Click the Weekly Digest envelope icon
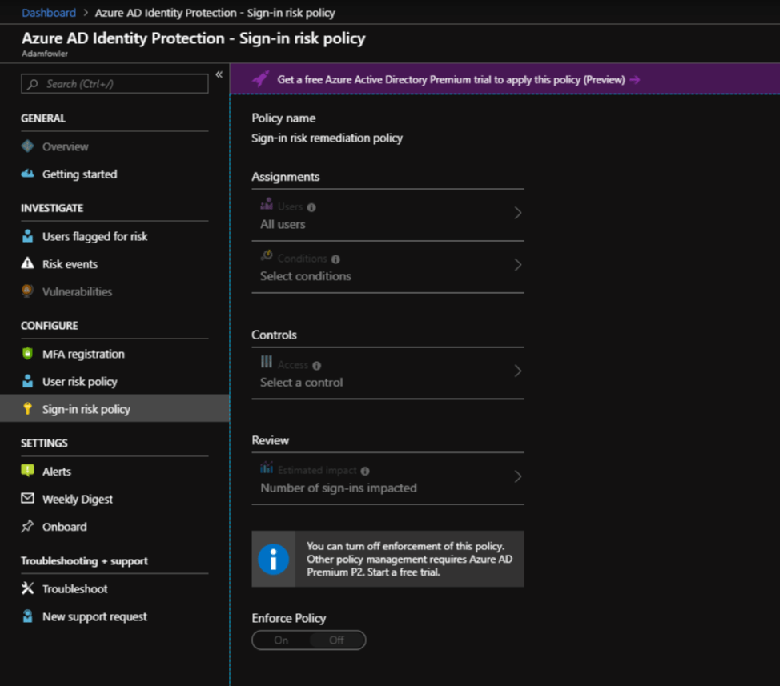780x686 pixels. click(28, 498)
